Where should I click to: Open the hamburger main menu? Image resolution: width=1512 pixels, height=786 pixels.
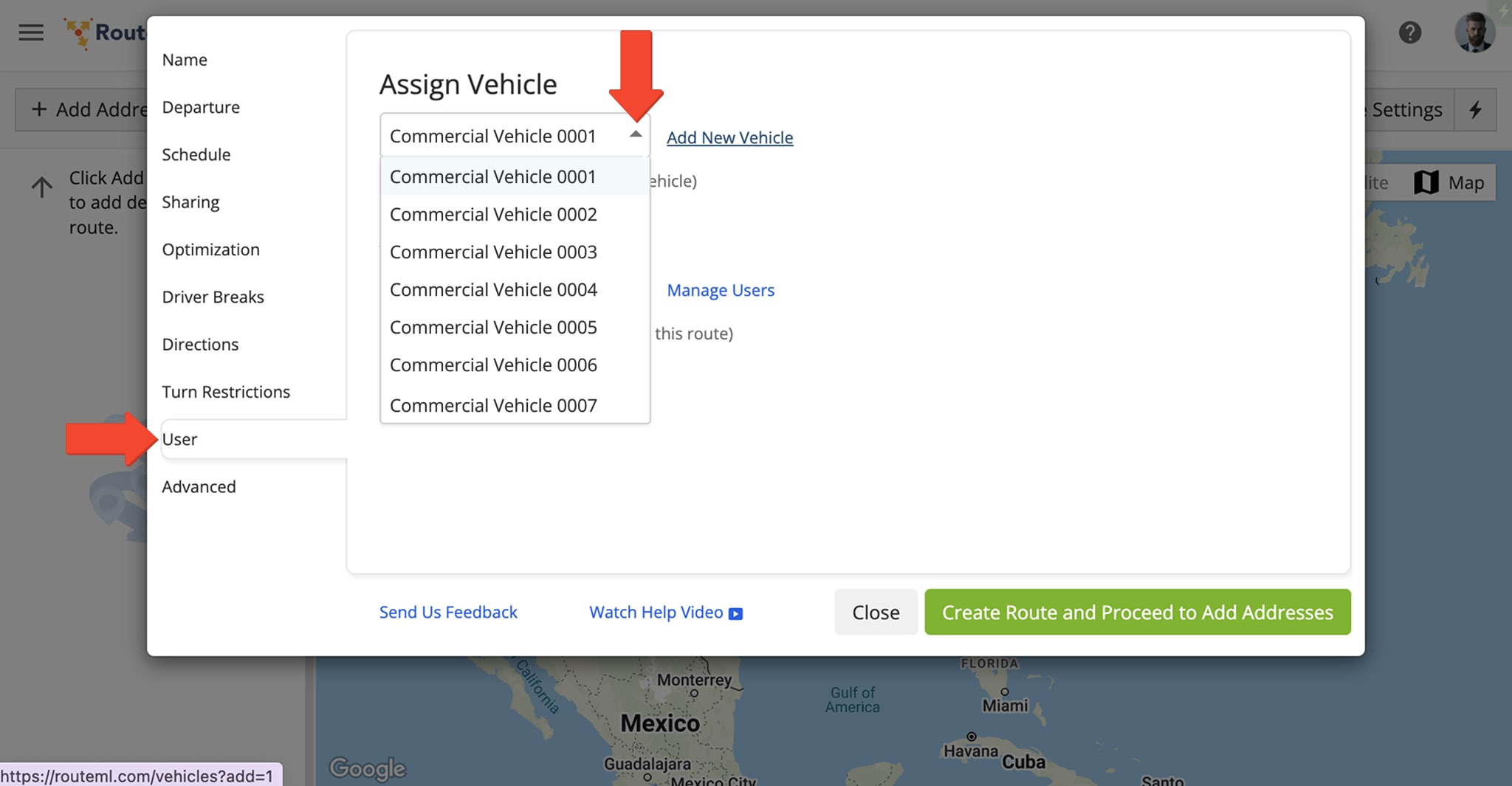(x=31, y=32)
